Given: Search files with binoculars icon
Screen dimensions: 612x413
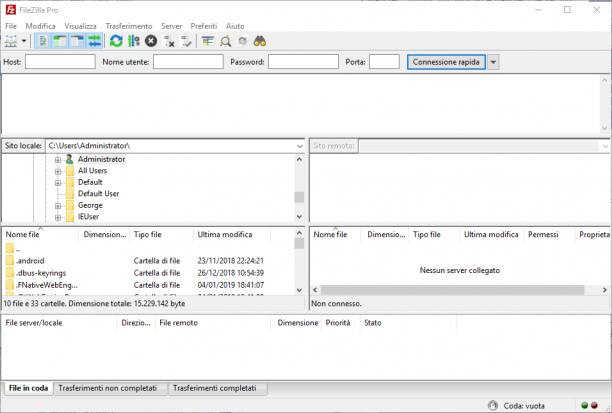Looking at the screenshot, I should pyautogui.click(x=260, y=41).
